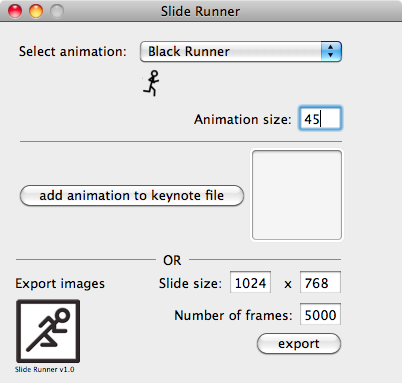Click the add animation to keynote file button
The height and width of the screenshot is (383, 402).
coord(132,195)
